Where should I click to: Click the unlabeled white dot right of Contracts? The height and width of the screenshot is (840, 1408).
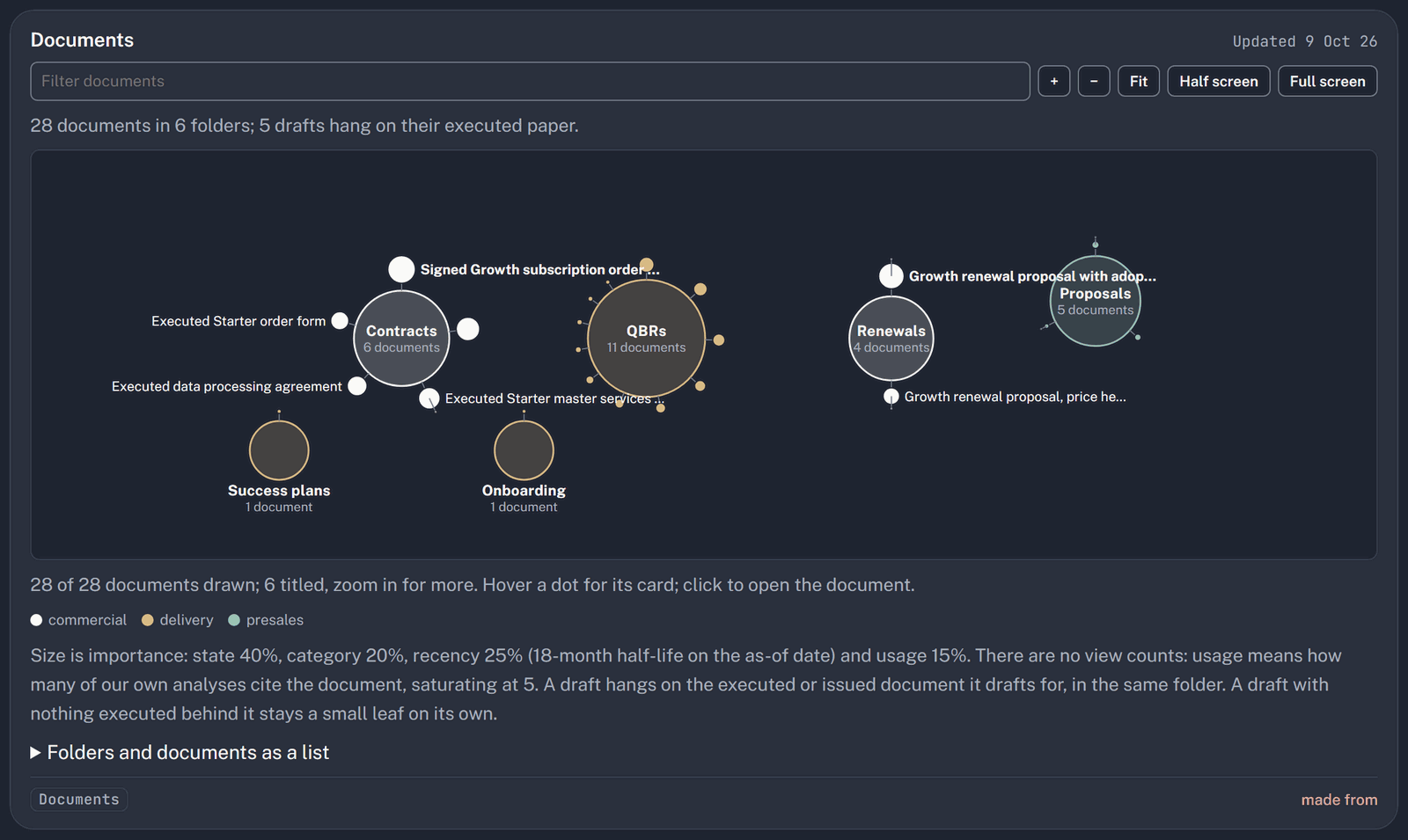pyautogui.click(x=468, y=329)
